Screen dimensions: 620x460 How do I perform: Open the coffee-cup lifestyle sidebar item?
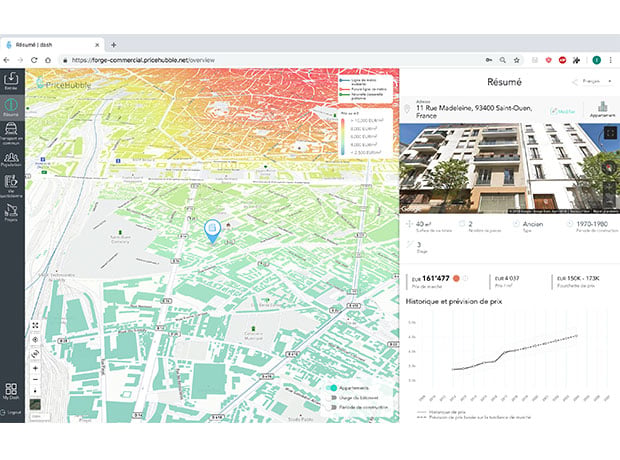point(11,186)
